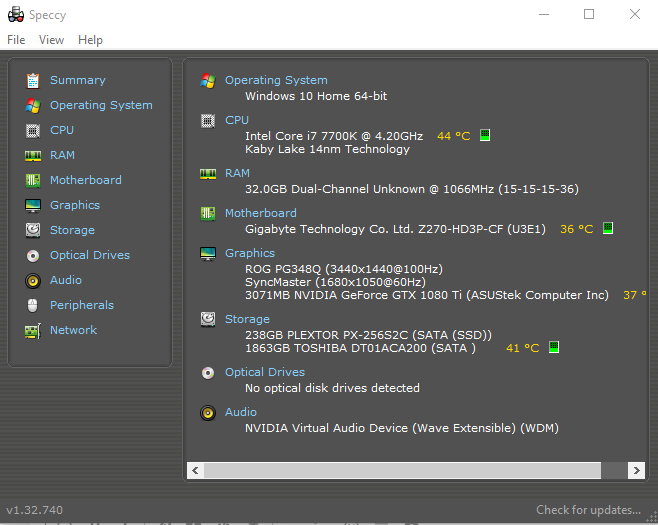Go to the RAM section in sidebar

tap(62, 155)
